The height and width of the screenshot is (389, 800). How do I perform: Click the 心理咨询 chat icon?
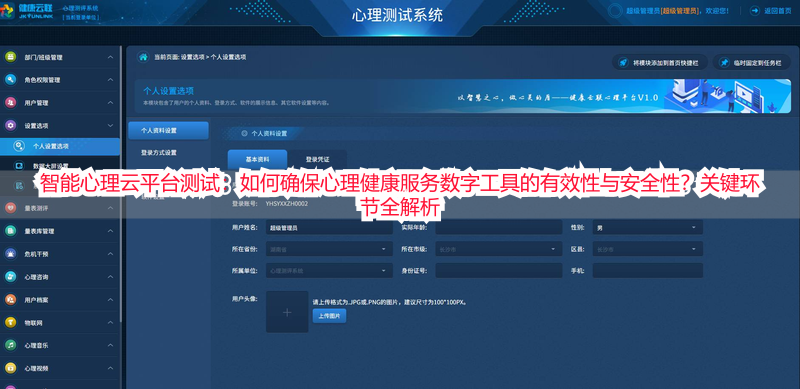click(10, 277)
